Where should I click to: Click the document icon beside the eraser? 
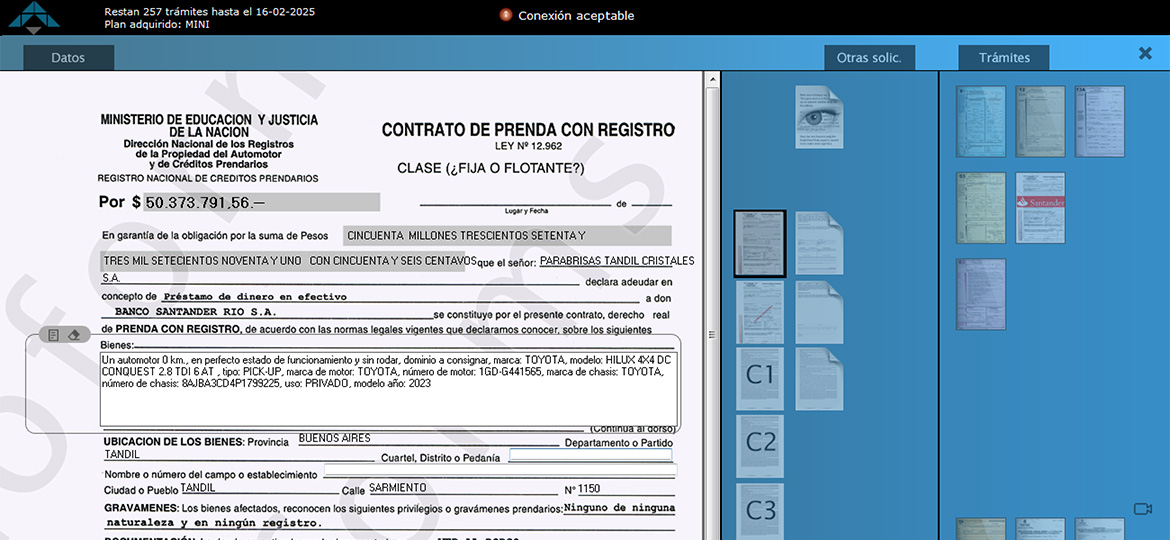(x=54, y=335)
